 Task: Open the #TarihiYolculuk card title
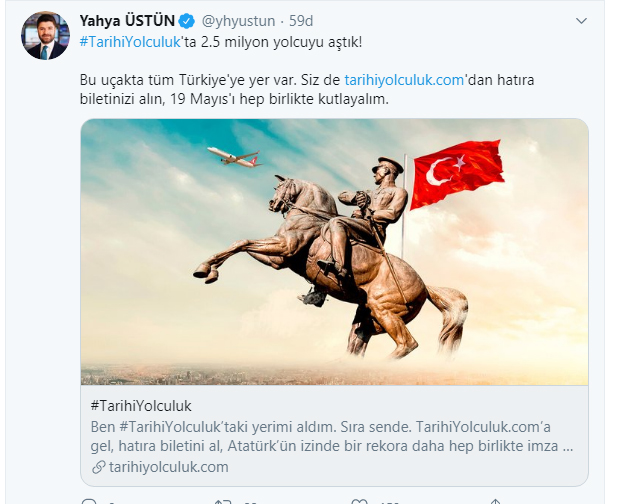[141, 406]
